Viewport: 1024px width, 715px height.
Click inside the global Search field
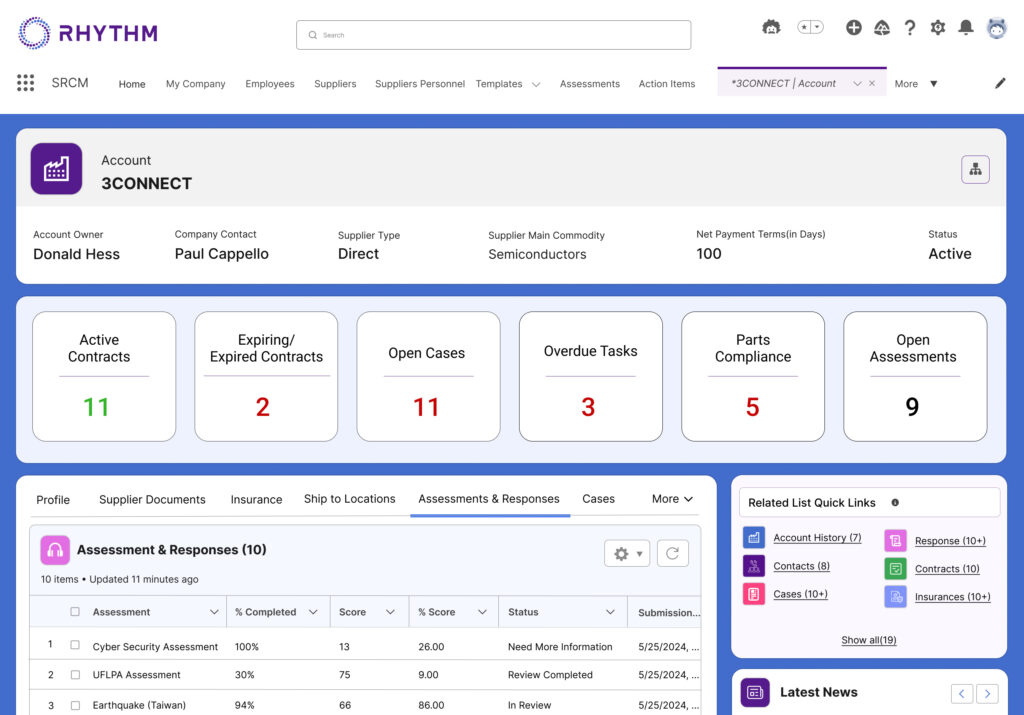[493, 34]
